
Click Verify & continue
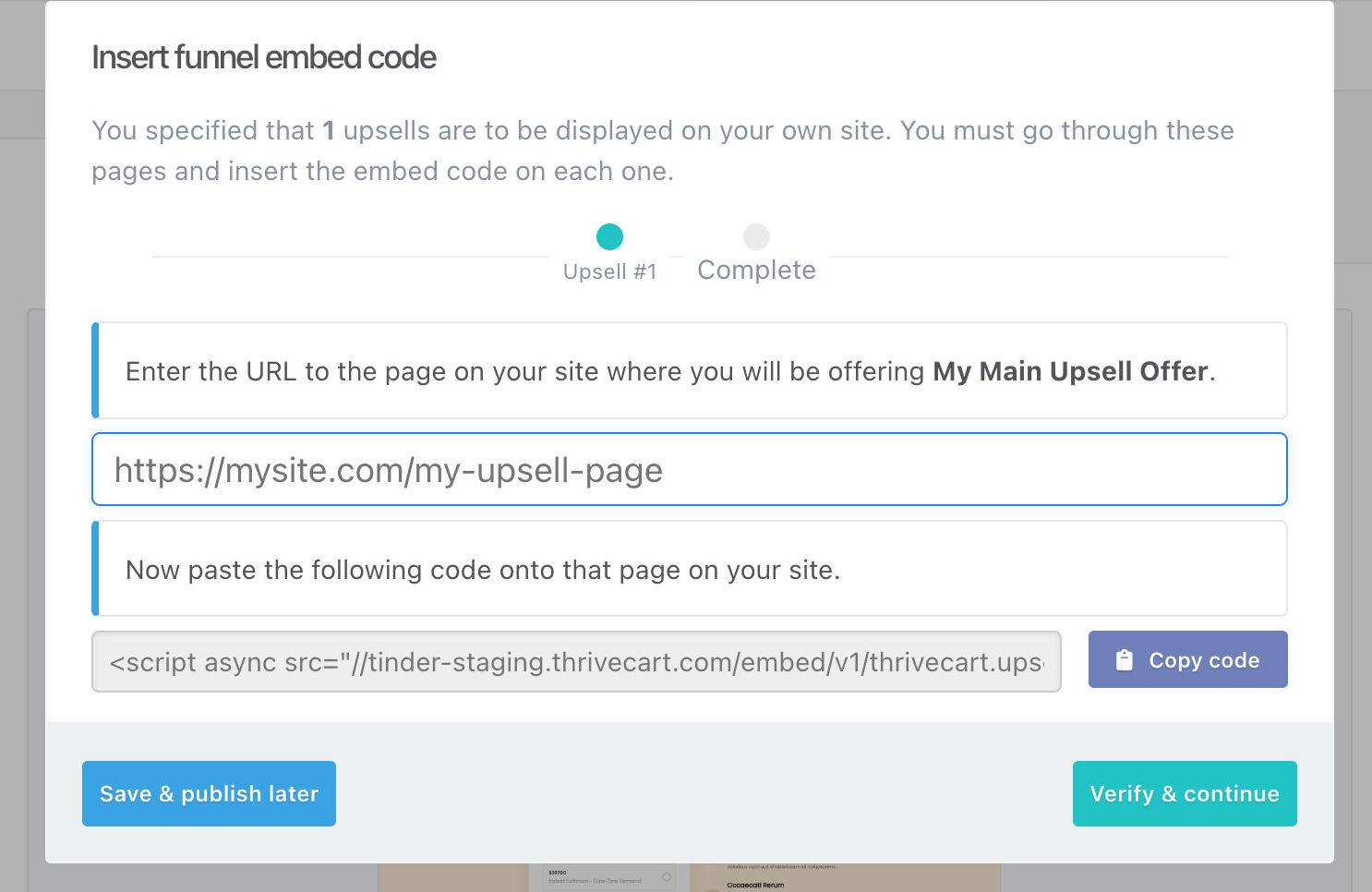pos(1185,793)
